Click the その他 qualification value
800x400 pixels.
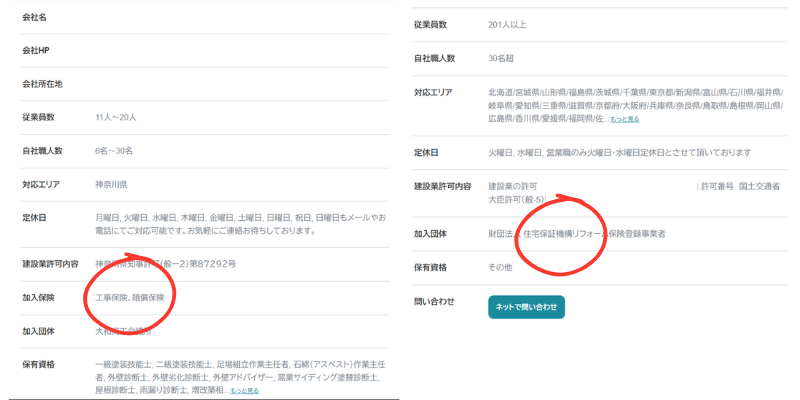pos(500,268)
